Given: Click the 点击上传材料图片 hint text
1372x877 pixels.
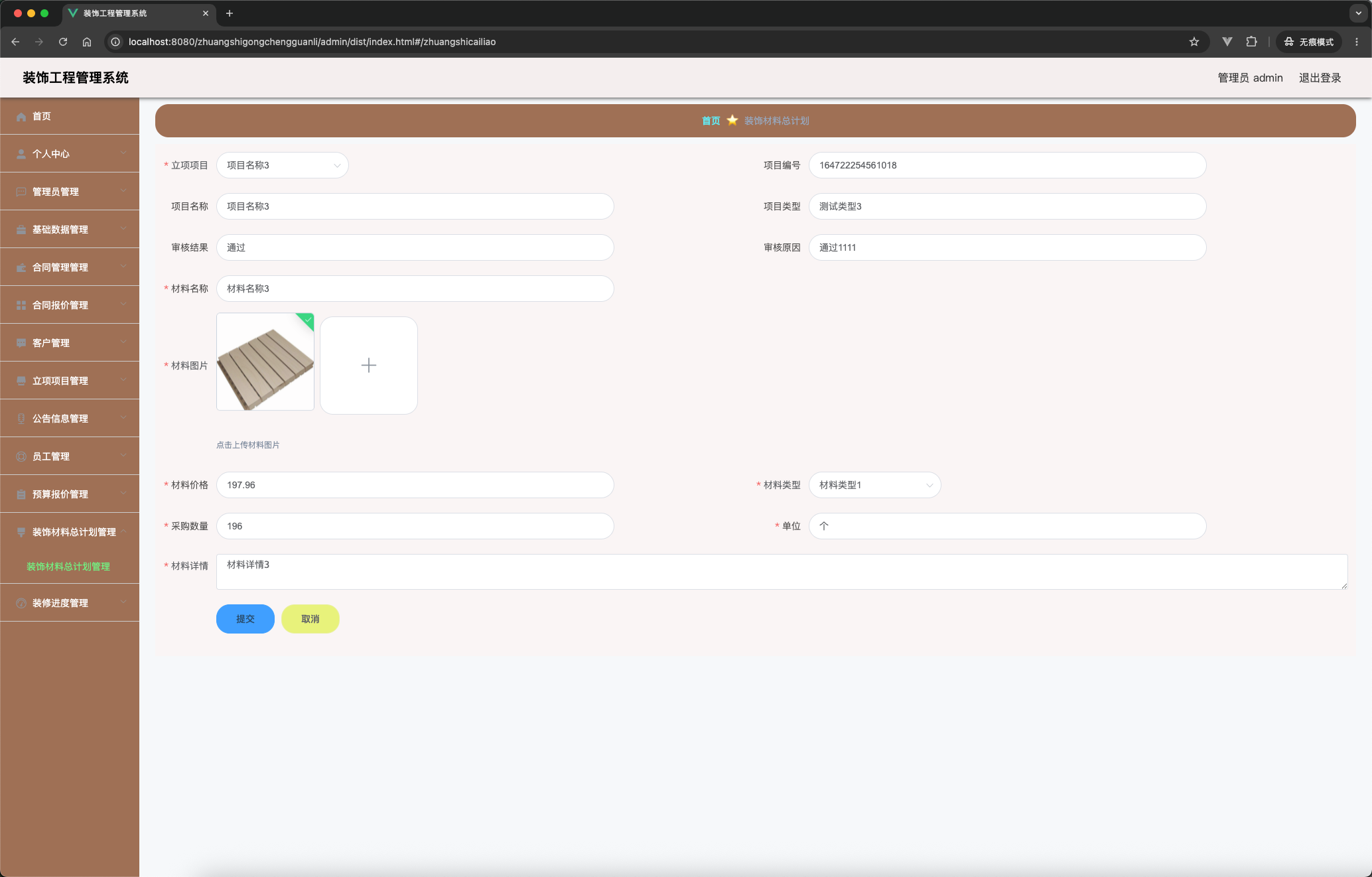Looking at the screenshot, I should [248, 445].
